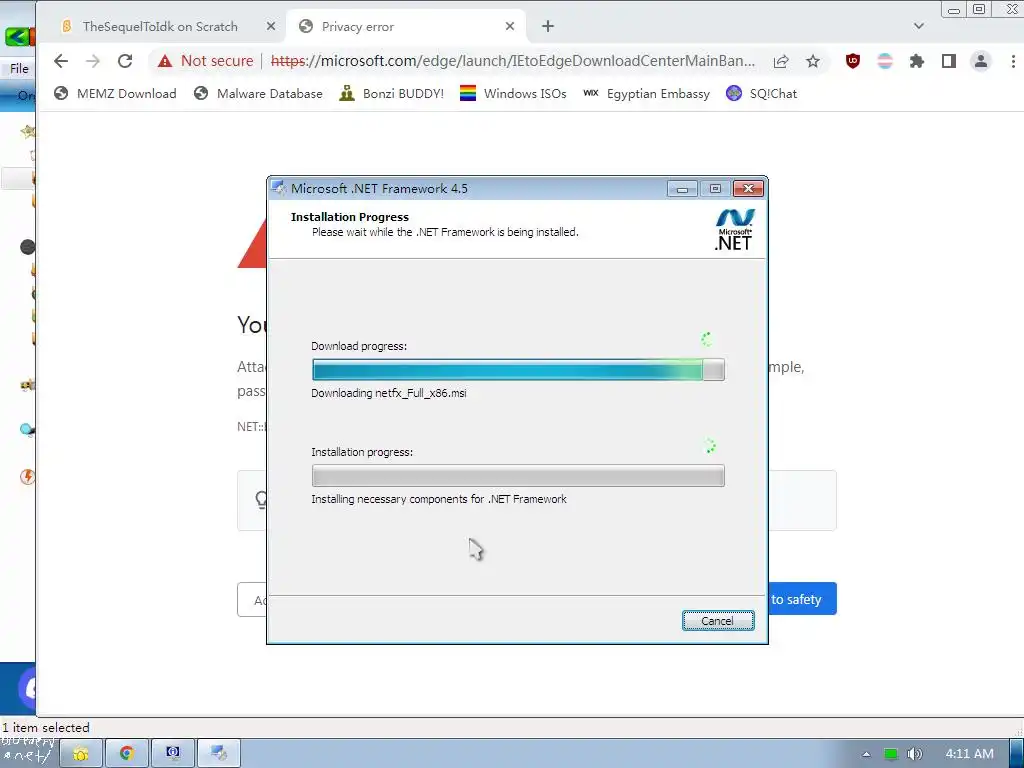Click the Show desktop button
This screenshot has height=768, width=1024.
coord(1016,754)
